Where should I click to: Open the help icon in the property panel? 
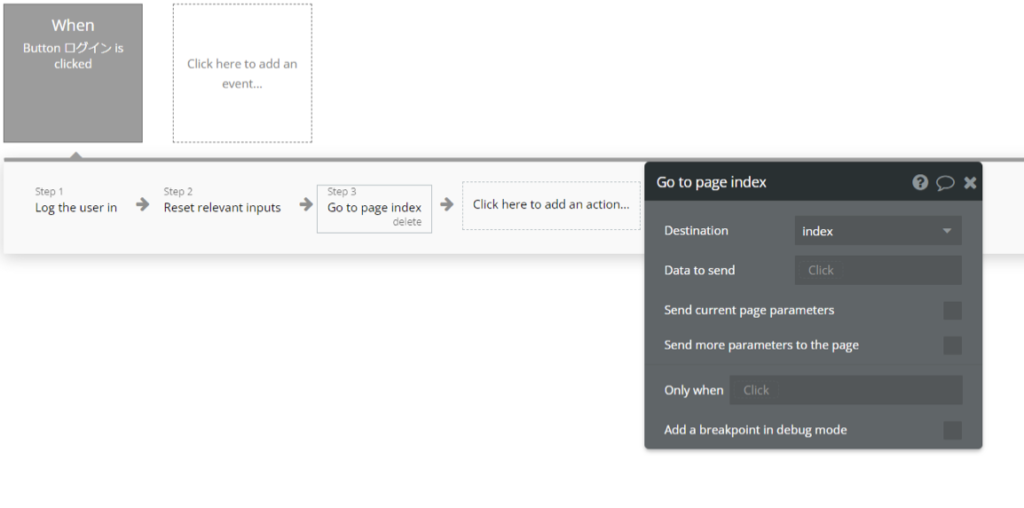[x=920, y=183]
